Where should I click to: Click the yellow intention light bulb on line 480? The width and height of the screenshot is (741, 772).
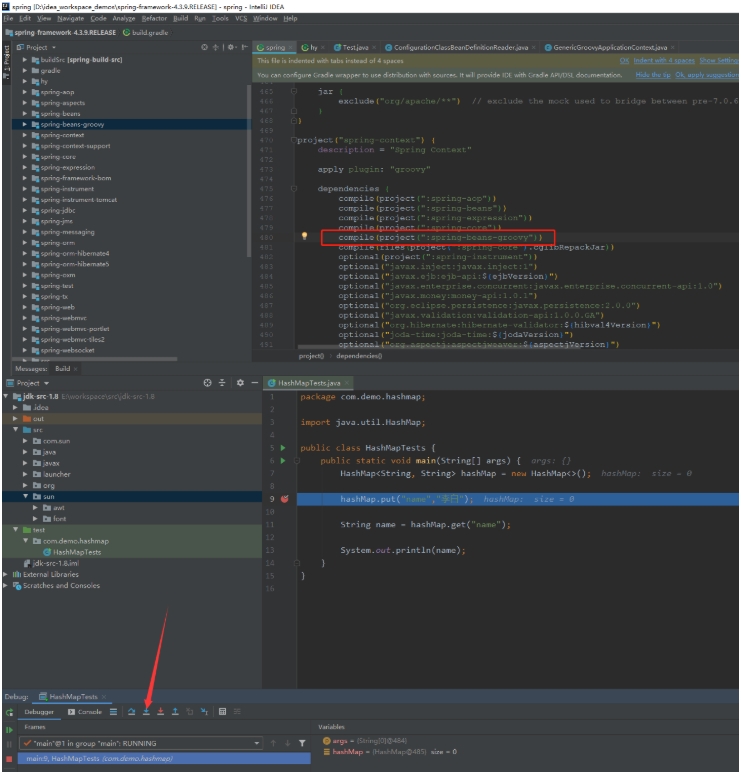point(304,236)
